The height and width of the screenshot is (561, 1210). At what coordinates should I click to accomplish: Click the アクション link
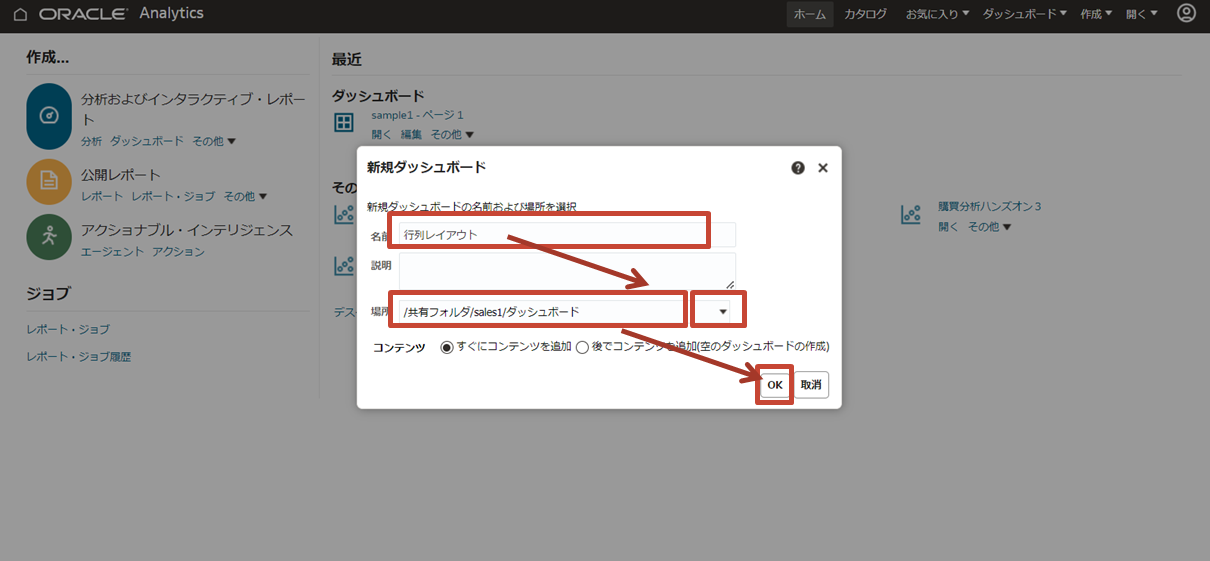tap(178, 251)
